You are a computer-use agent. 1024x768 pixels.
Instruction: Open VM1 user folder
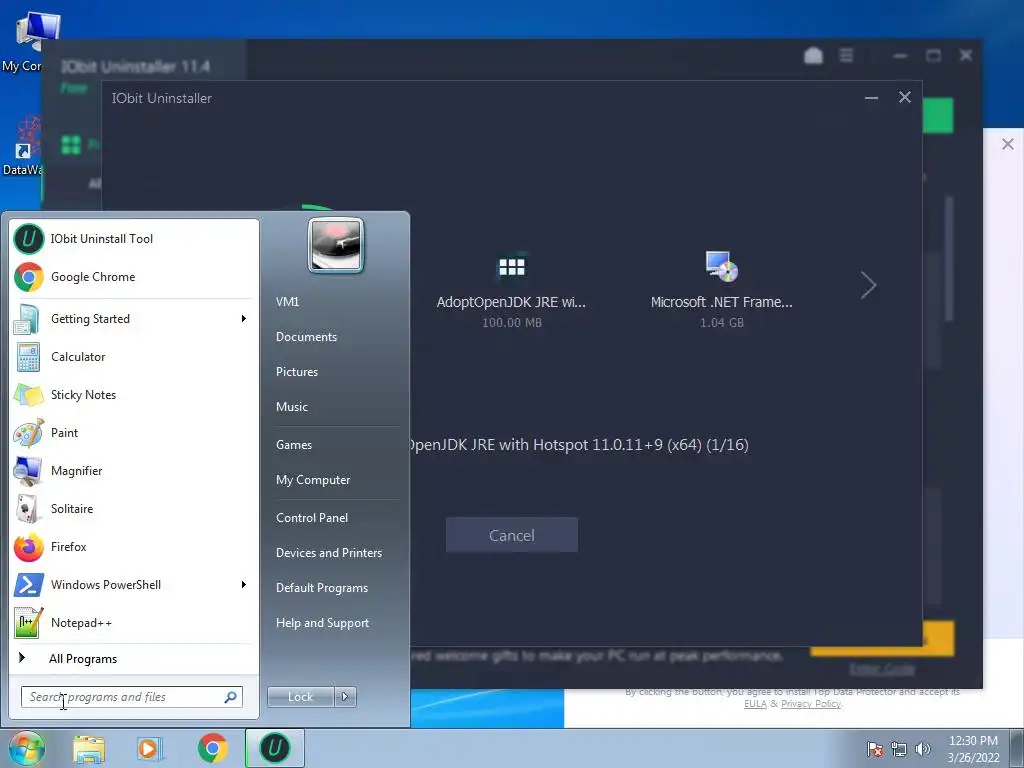point(287,302)
